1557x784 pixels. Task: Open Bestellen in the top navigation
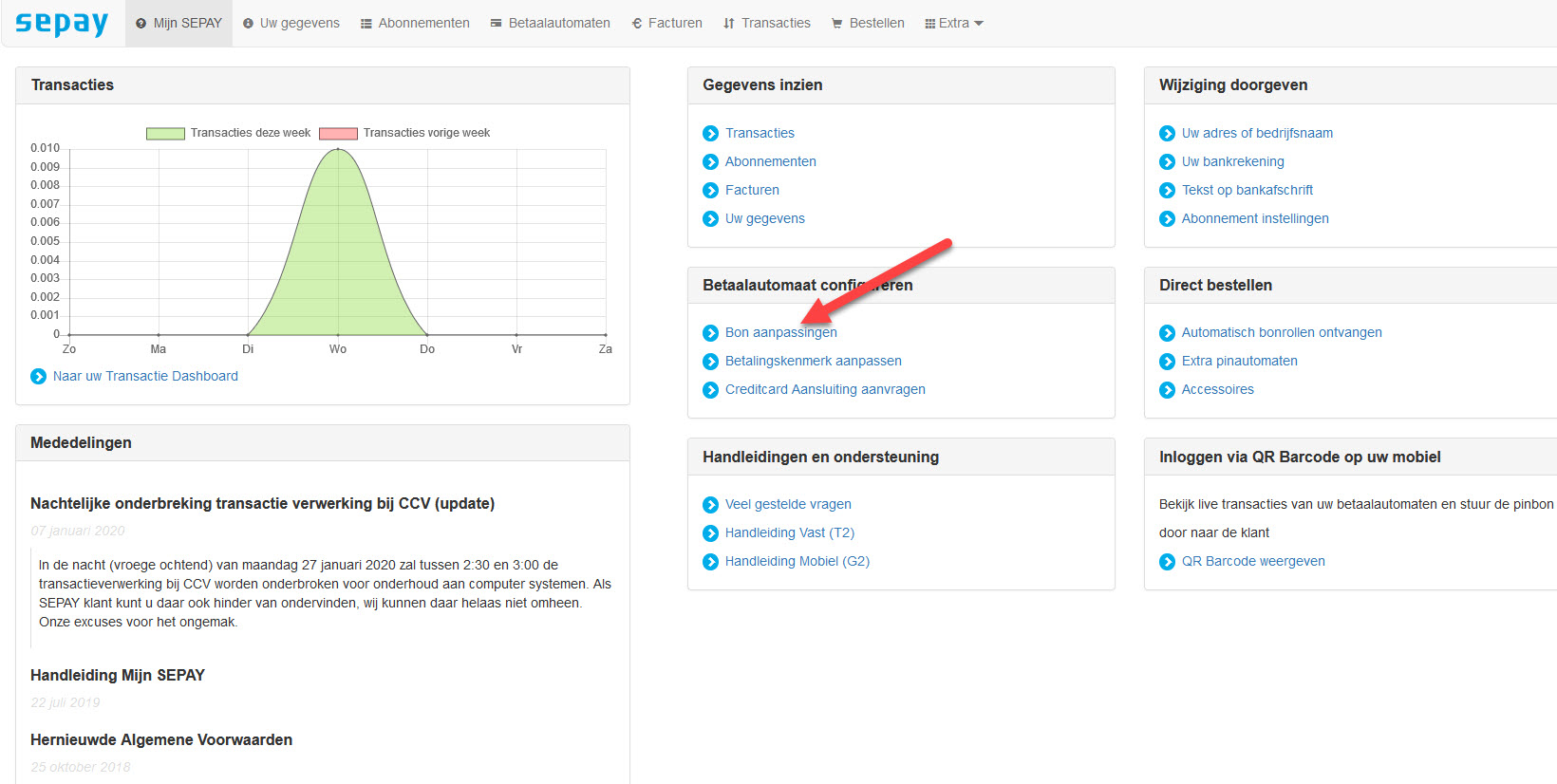[868, 23]
